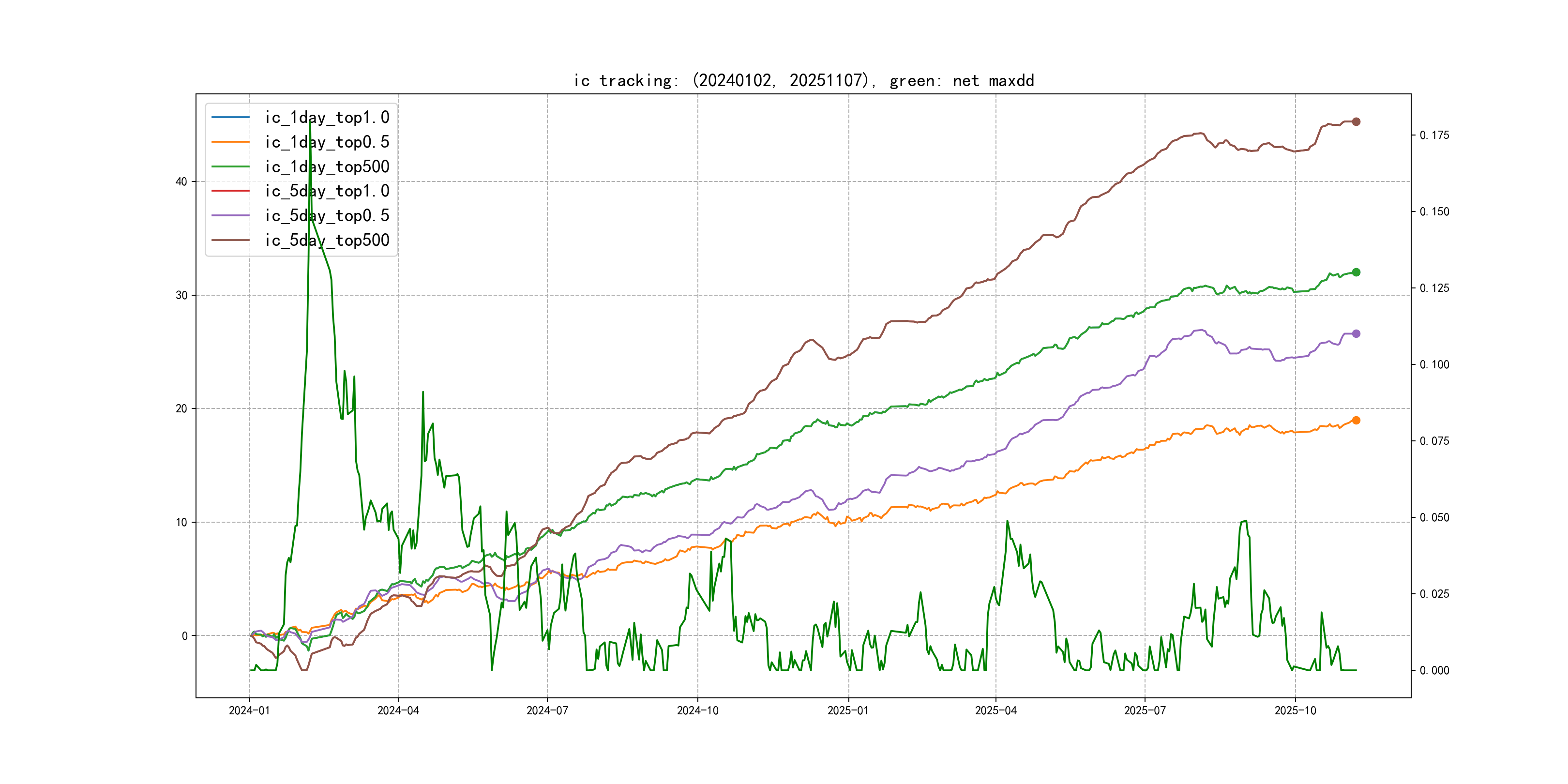
Task: Select the ic_5day_top0.5 legend label
Action: point(327,215)
